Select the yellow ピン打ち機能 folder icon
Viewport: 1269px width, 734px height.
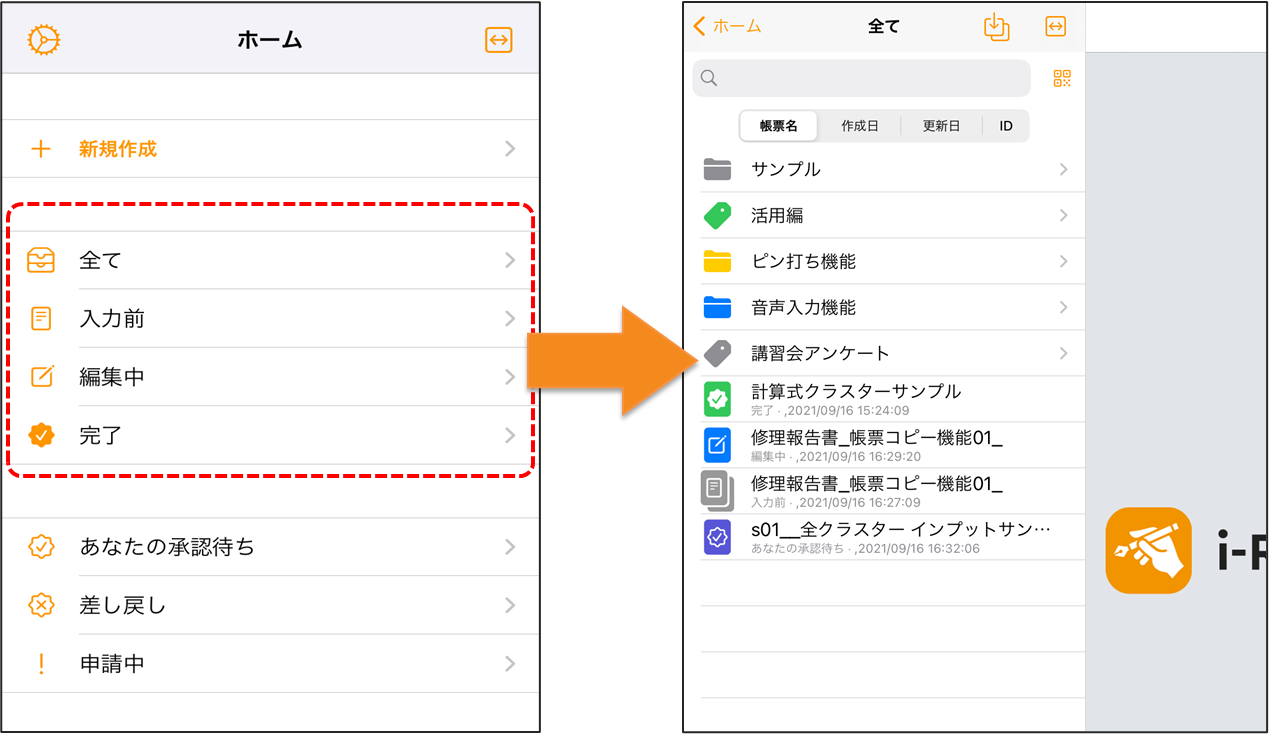coord(717,262)
